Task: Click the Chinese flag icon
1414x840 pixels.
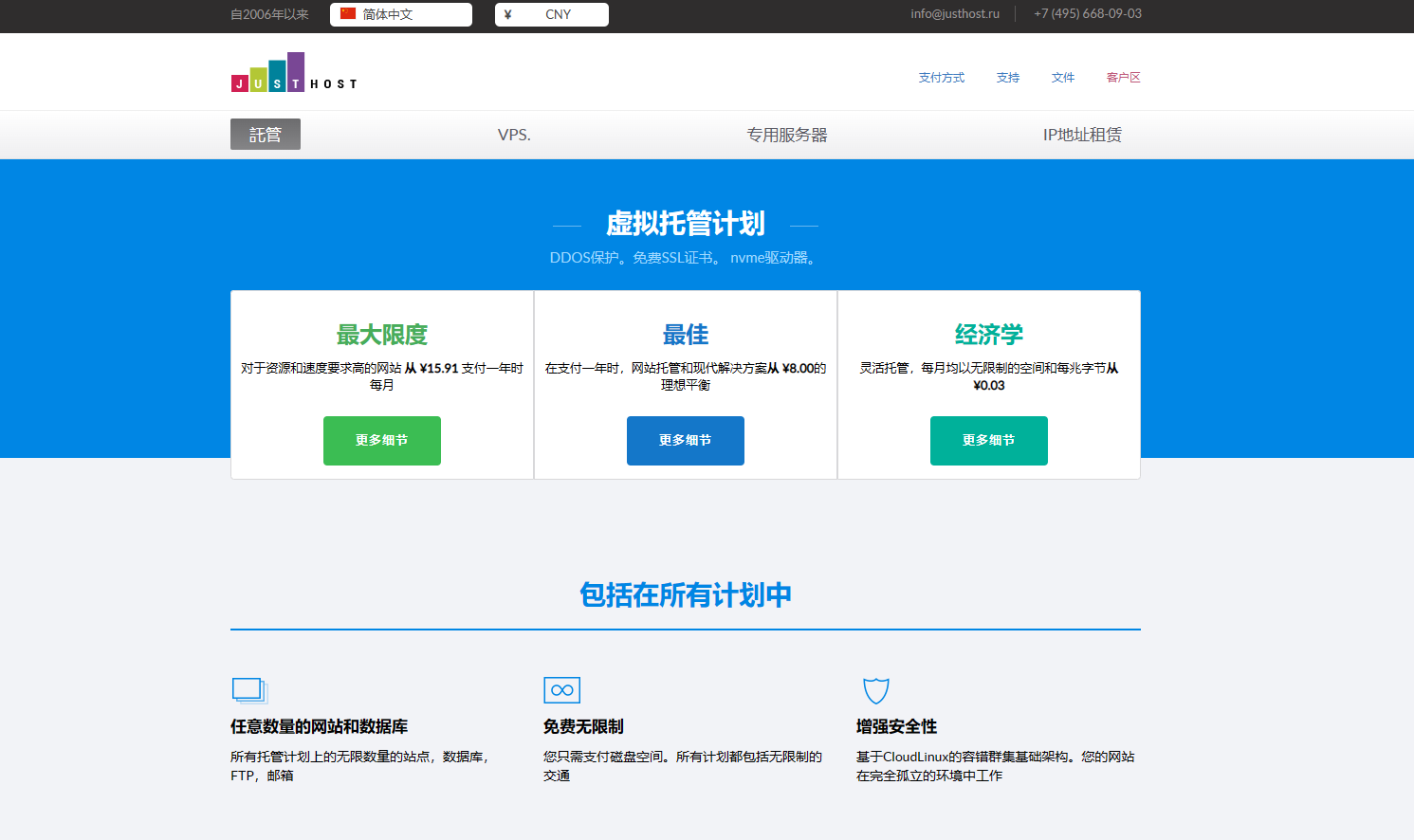Action: click(x=348, y=14)
